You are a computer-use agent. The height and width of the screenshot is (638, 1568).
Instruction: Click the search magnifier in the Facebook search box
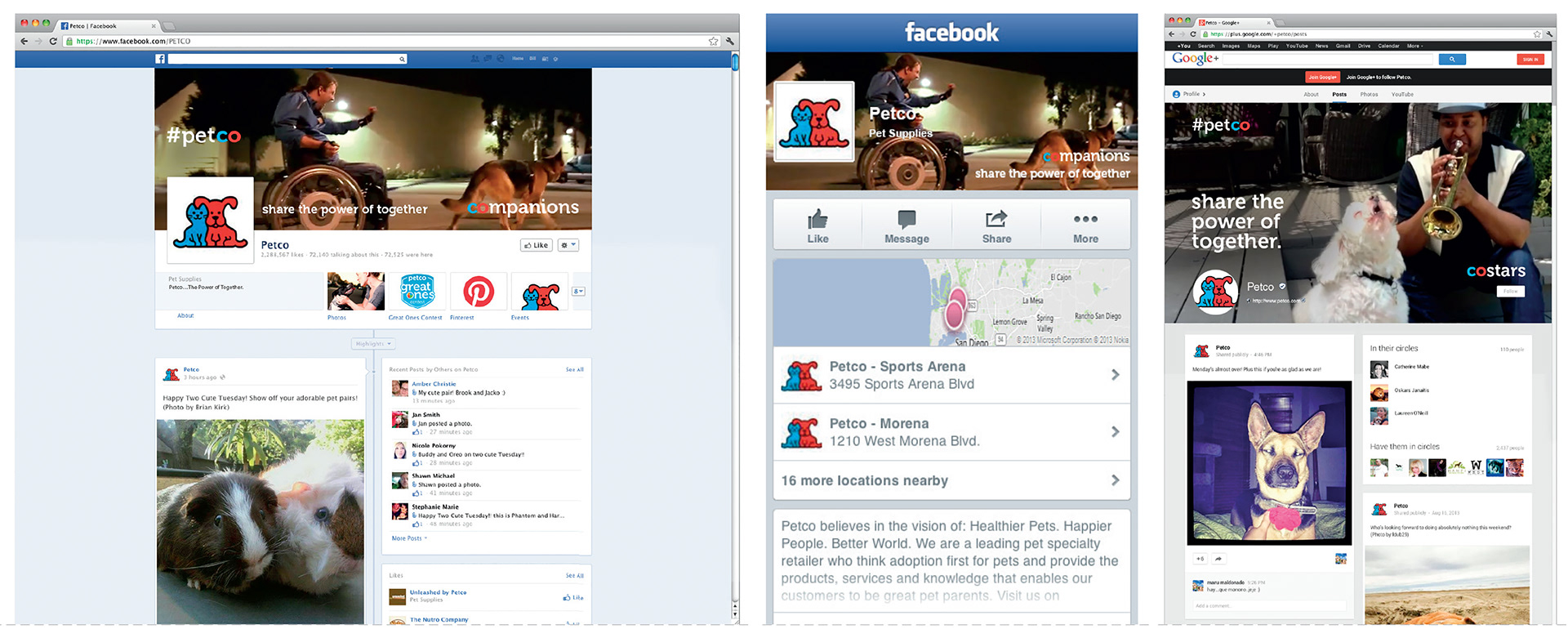[x=402, y=59]
